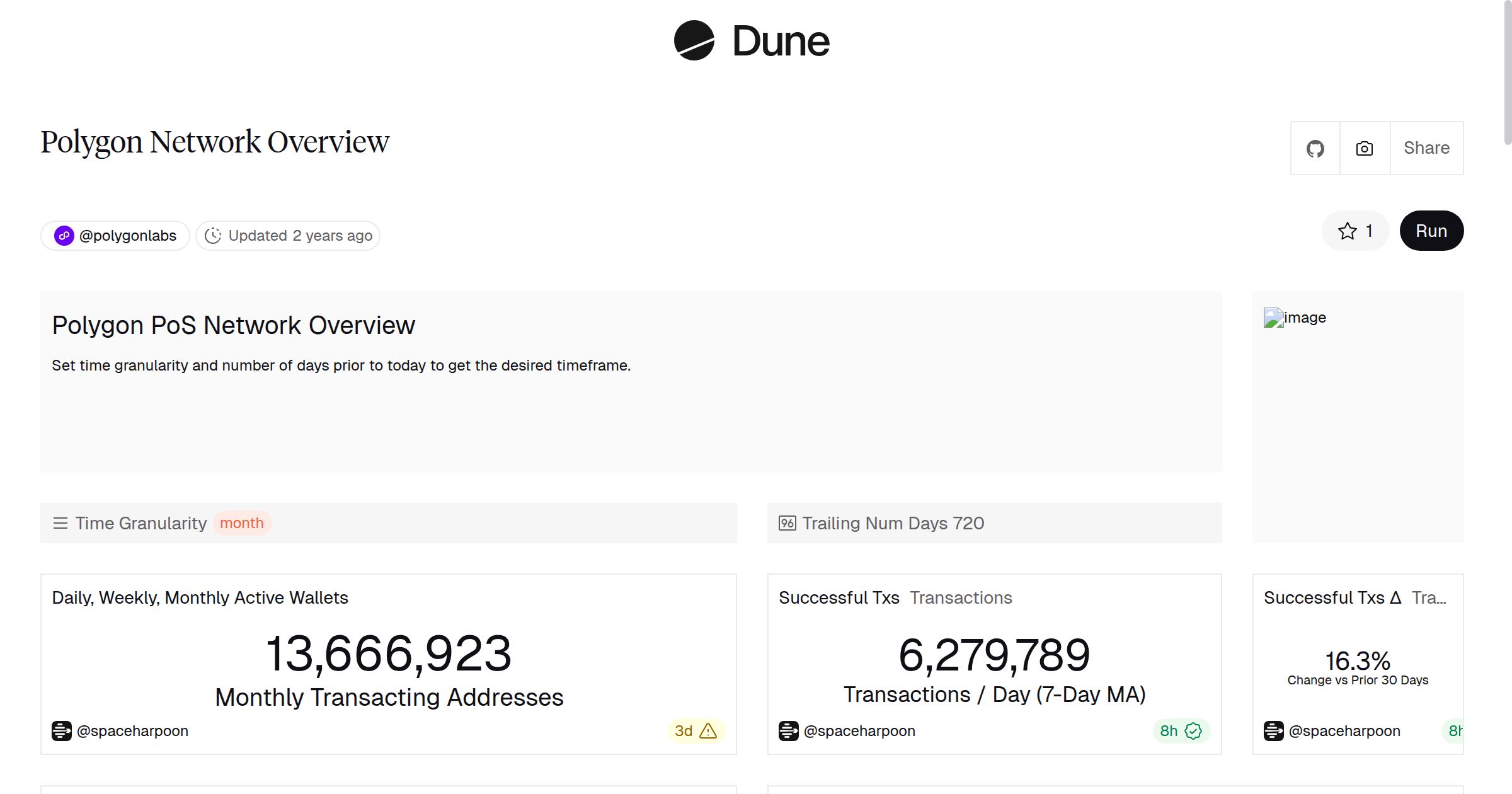Click the Time Granularity list icon
1512x794 pixels.
click(60, 523)
